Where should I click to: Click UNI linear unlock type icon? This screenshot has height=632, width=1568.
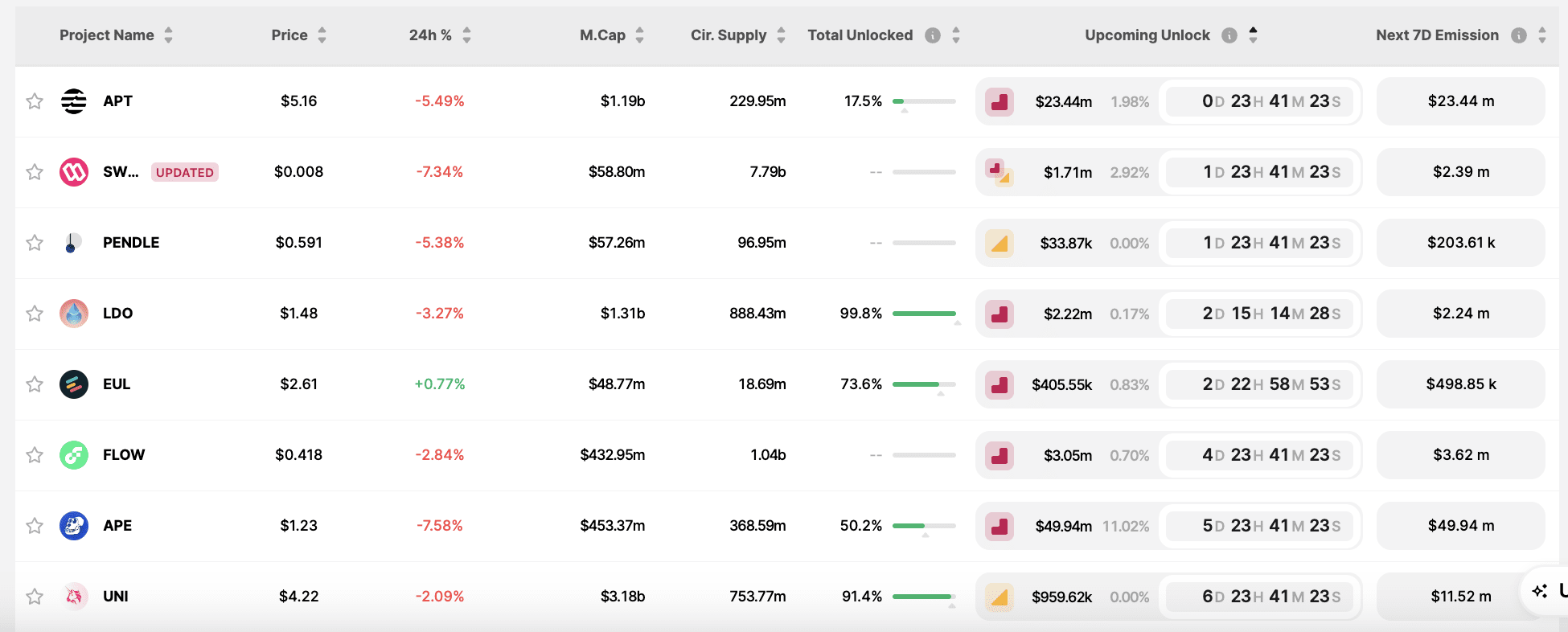999,597
